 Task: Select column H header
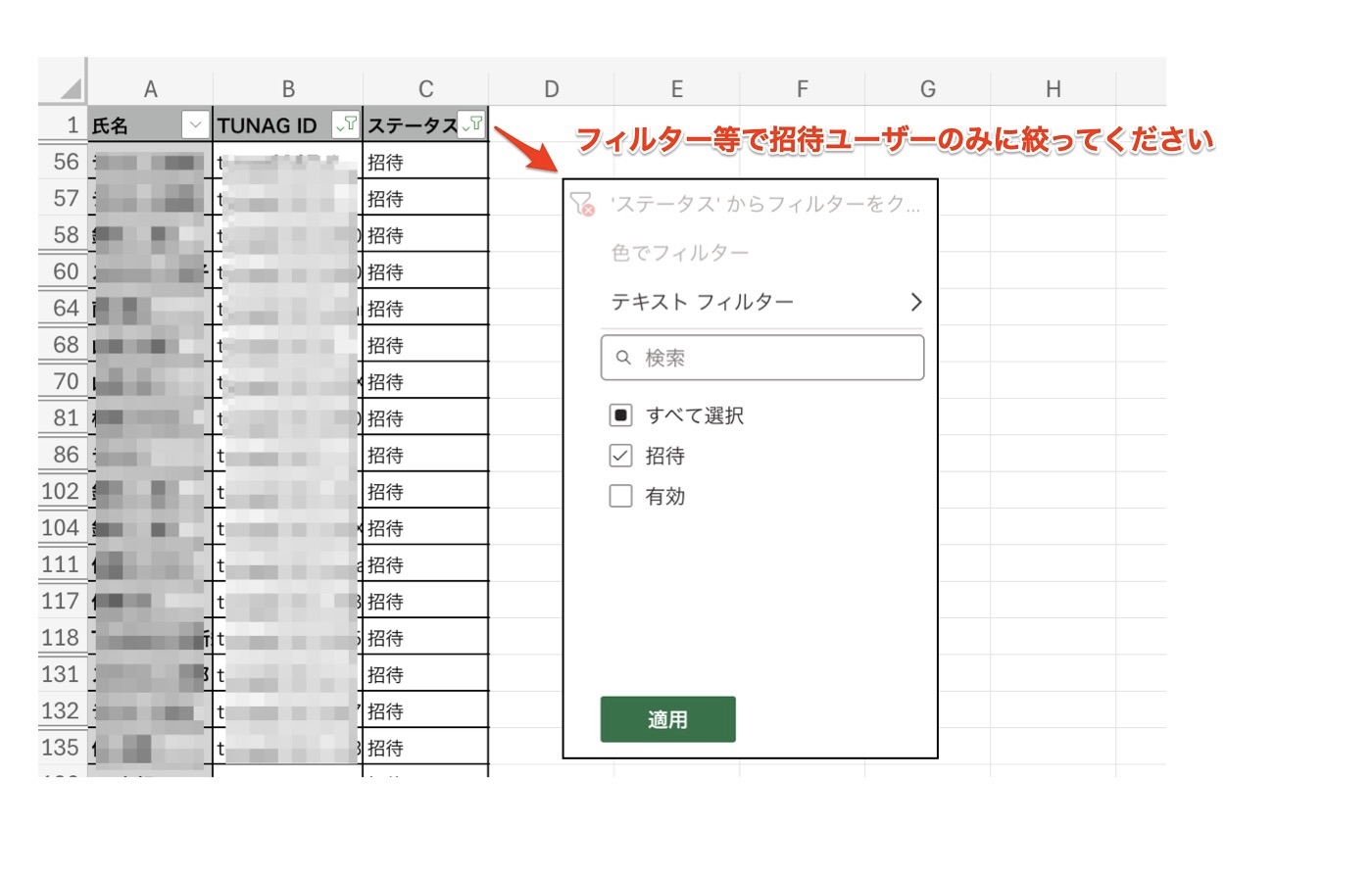(x=1053, y=89)
